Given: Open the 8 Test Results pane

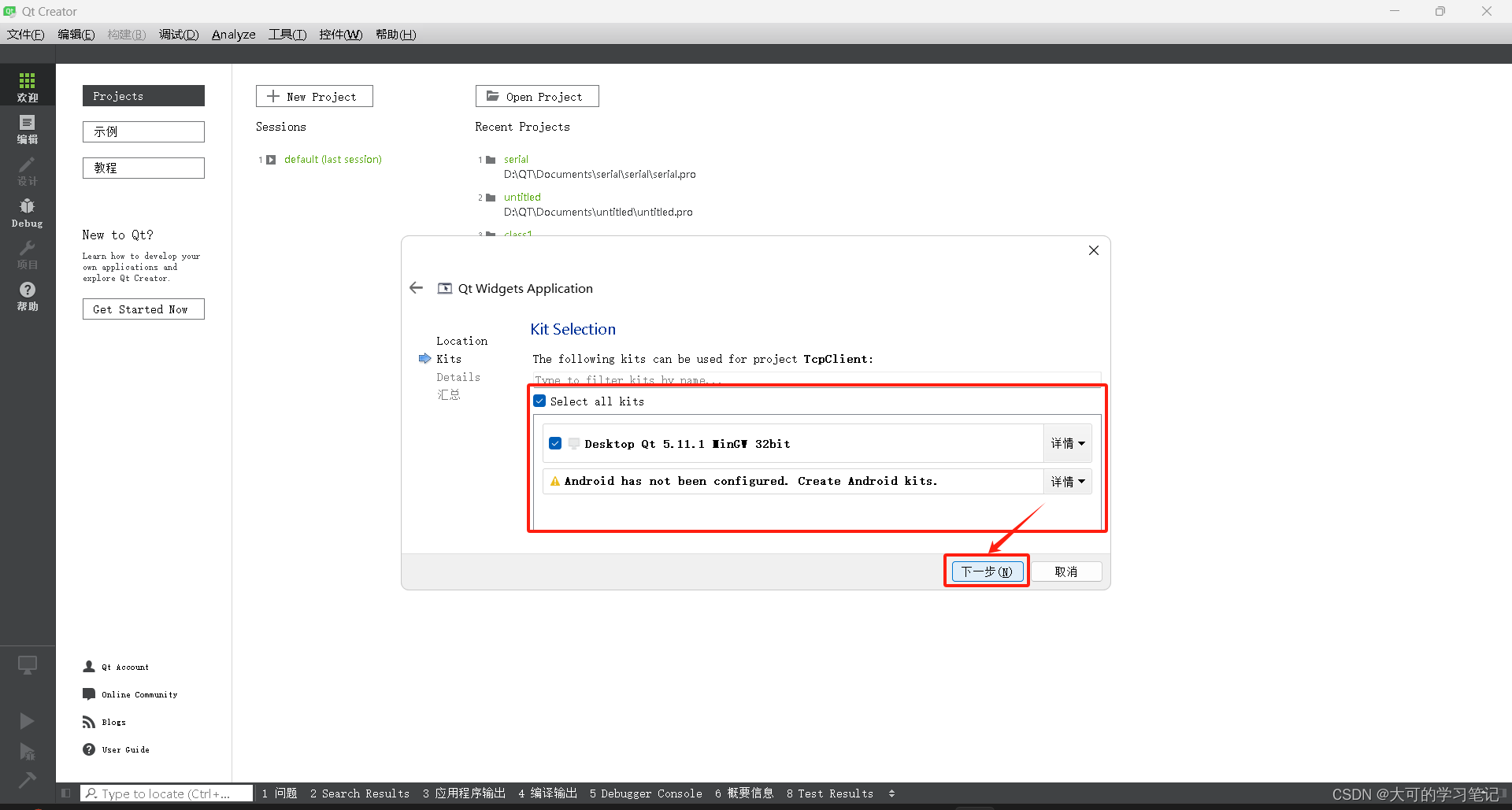Looking at the screenshot, I should (830, 793).
